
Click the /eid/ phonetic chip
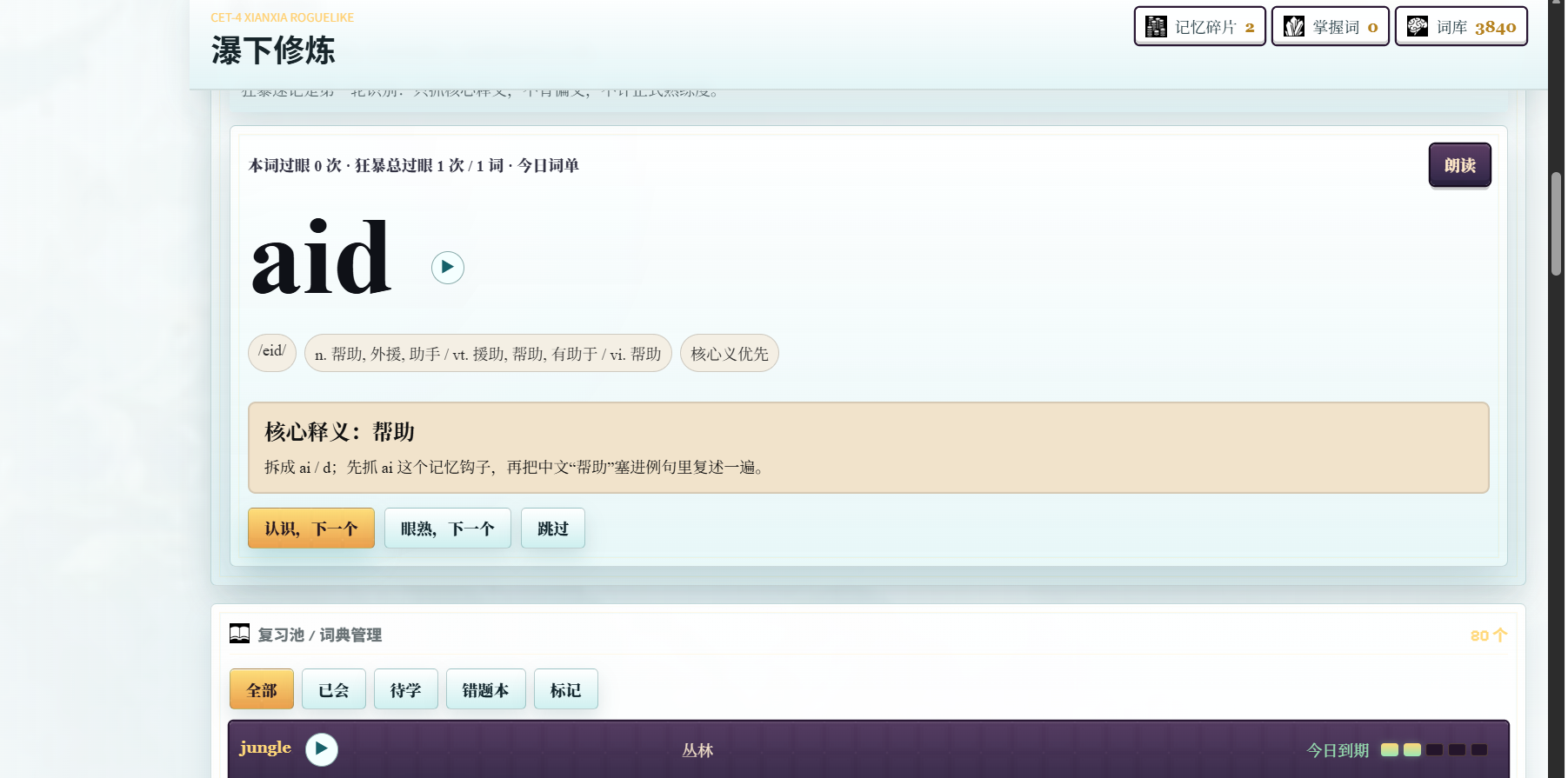tap(272, 352)
